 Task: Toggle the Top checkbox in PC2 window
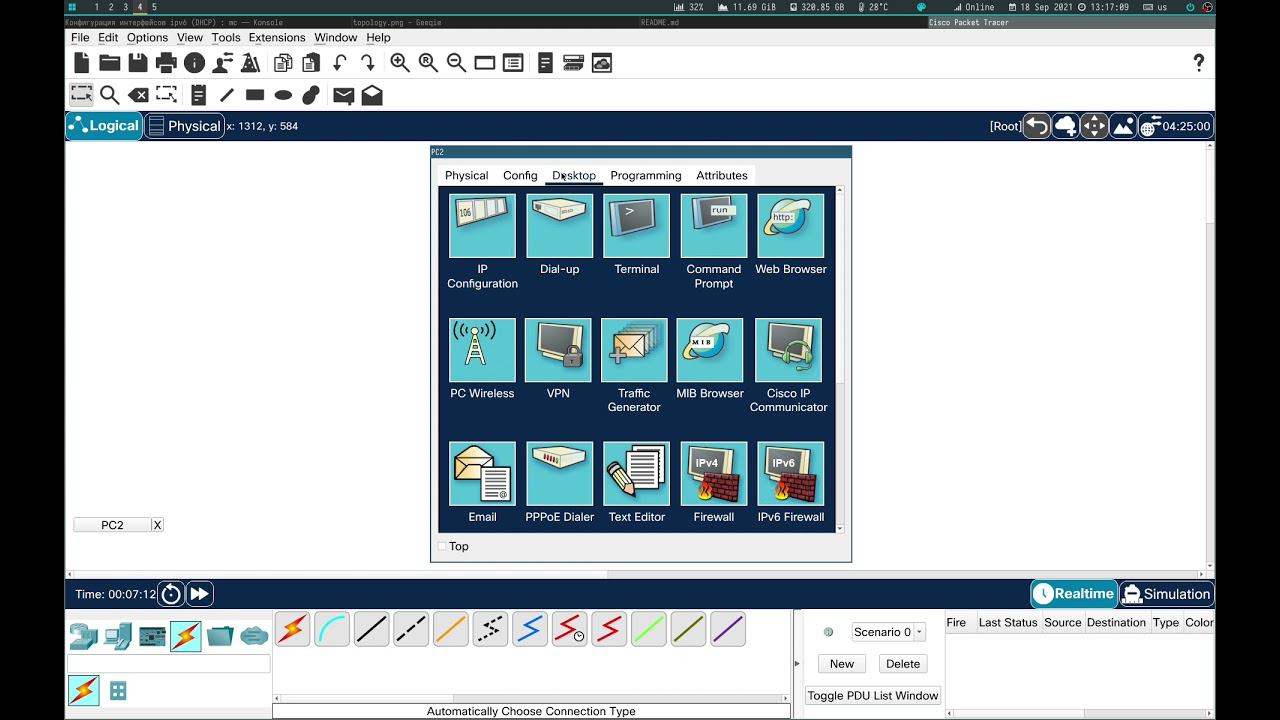(442, 546)
